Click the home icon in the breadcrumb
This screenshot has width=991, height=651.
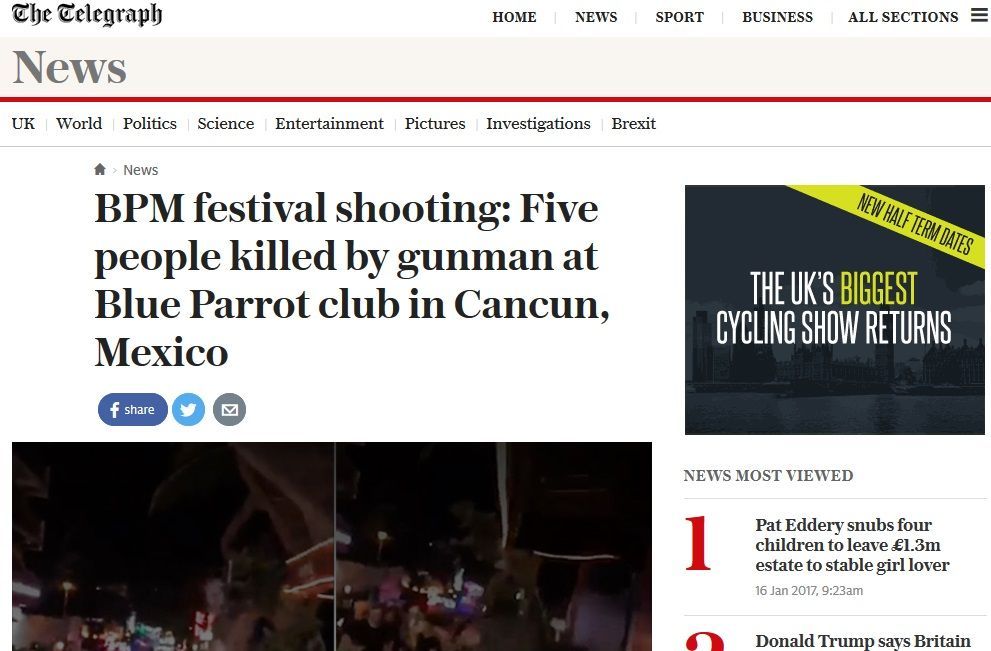(x=99, y=169)
